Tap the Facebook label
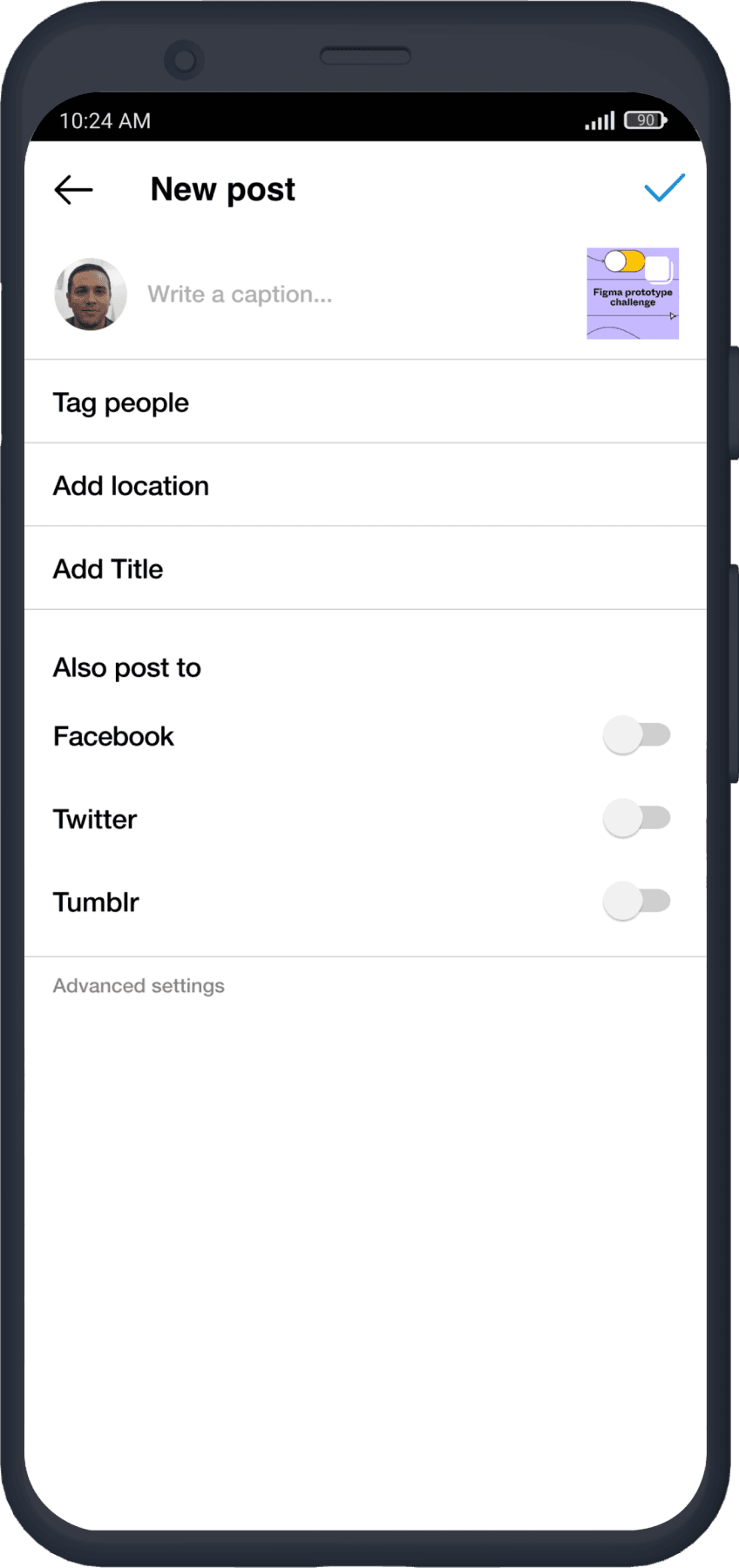739x1568 pixels. (x=113, y=737)
